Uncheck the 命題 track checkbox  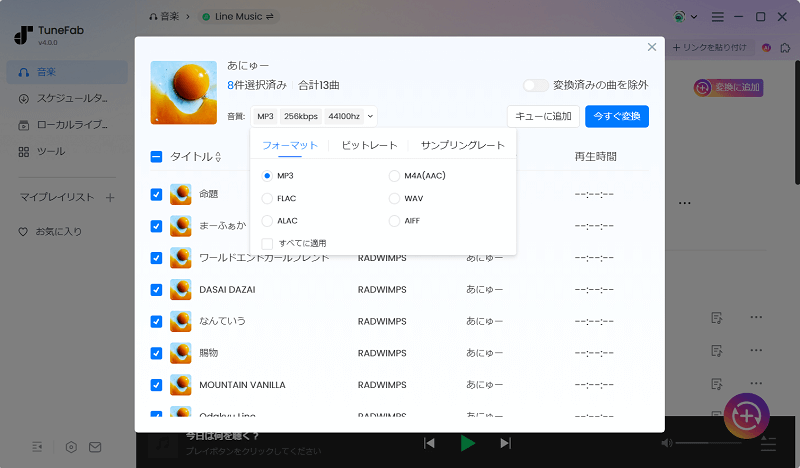pos(157,194)
